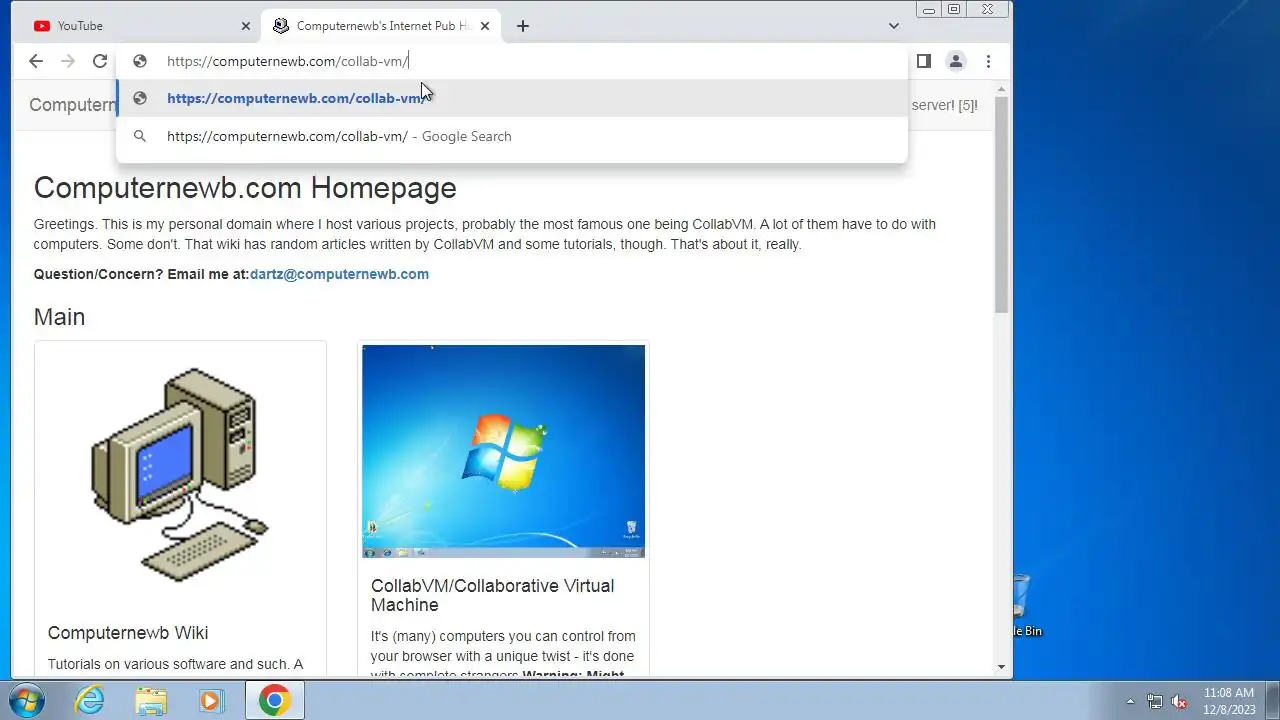The width and height of the screenshot is (1280, 720).
Task: Open a new browser tab
Action: click(x=523, y=26)
